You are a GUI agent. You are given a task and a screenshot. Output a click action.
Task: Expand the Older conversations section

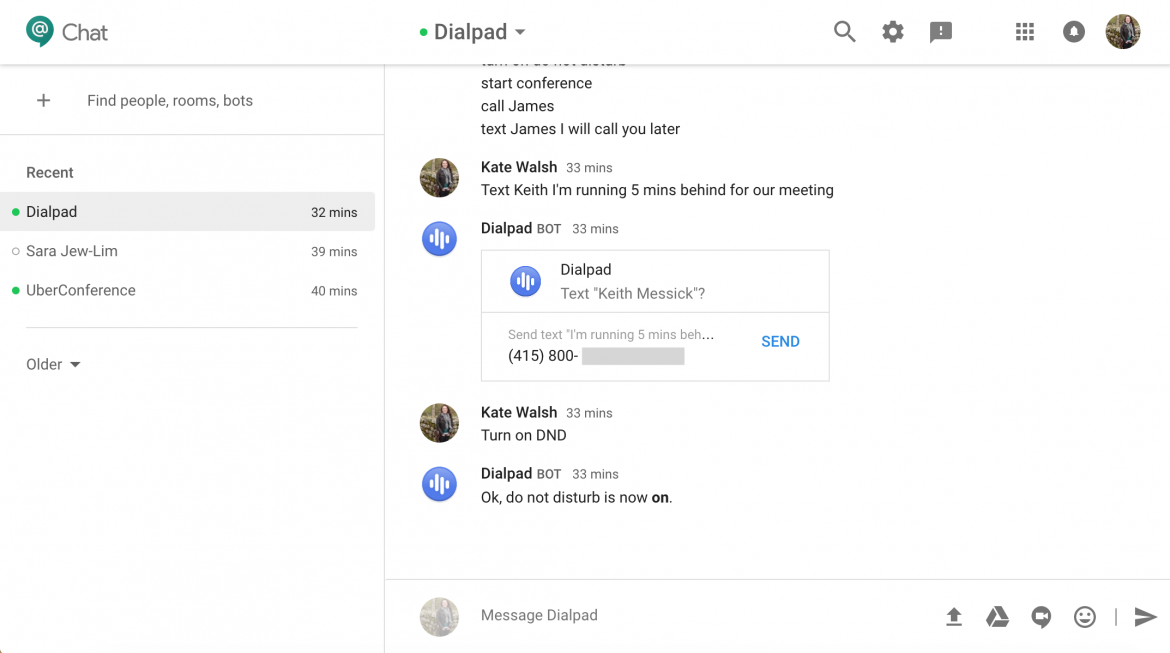pyautogui.click(x=53, y=364)
